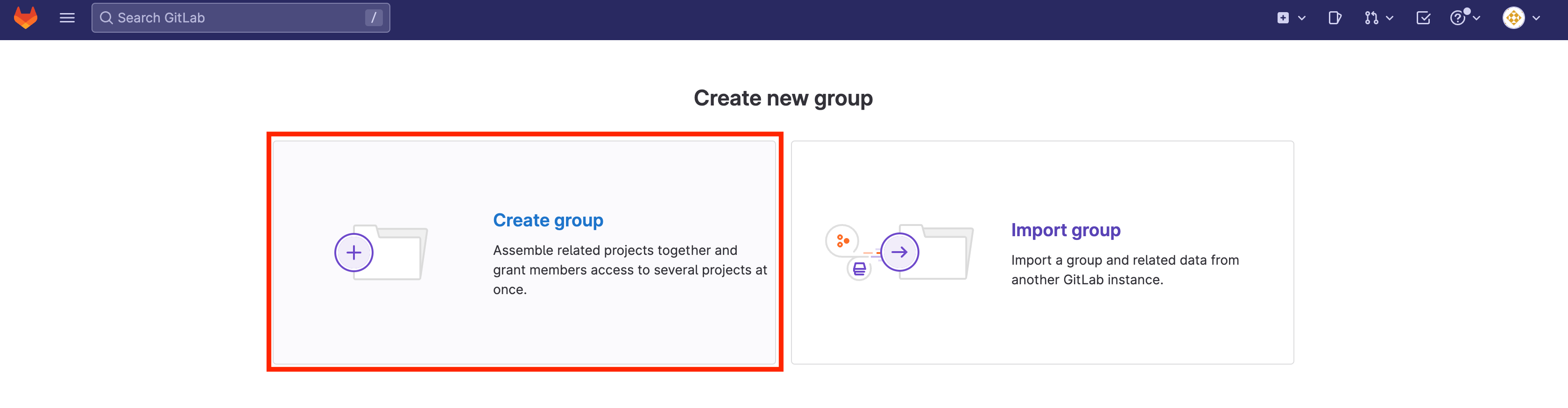Click the GitLab fox logo
This screenshot has width=1568, height=408.
(x=26, y=18)
